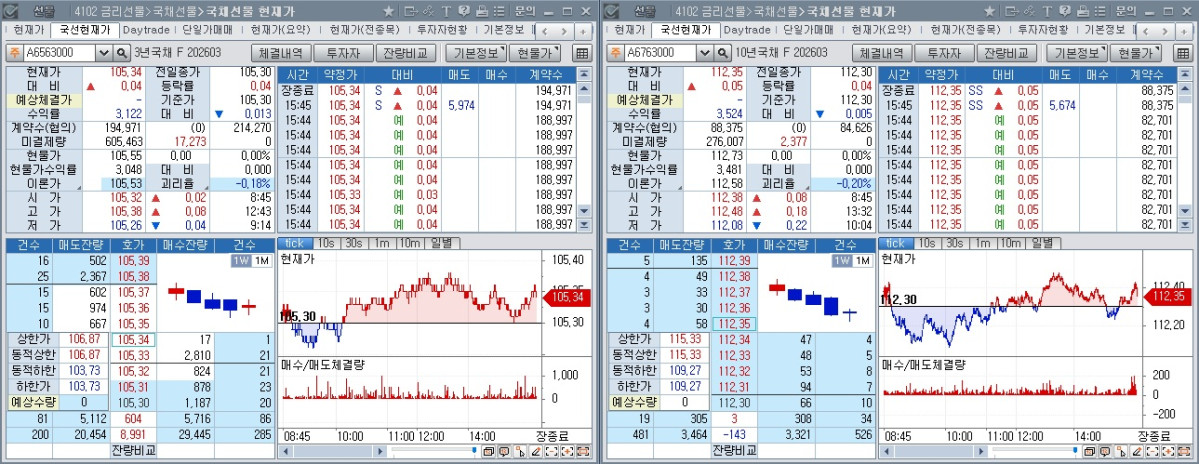Click the tab-scroll right arrow in the left window
Screen dimensions: 1199x464
coord(564,31)
